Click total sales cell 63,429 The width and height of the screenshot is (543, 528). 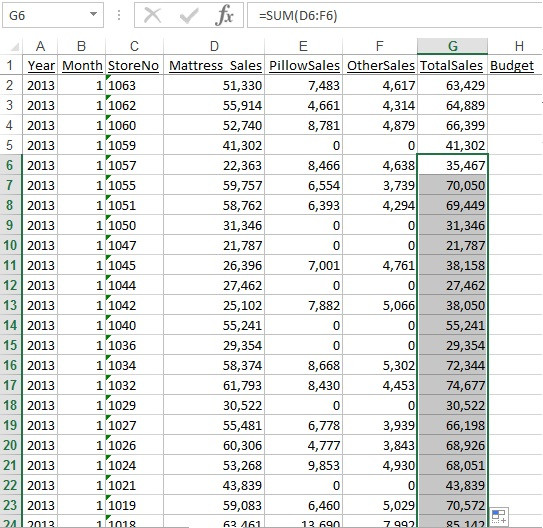[453, 85]
